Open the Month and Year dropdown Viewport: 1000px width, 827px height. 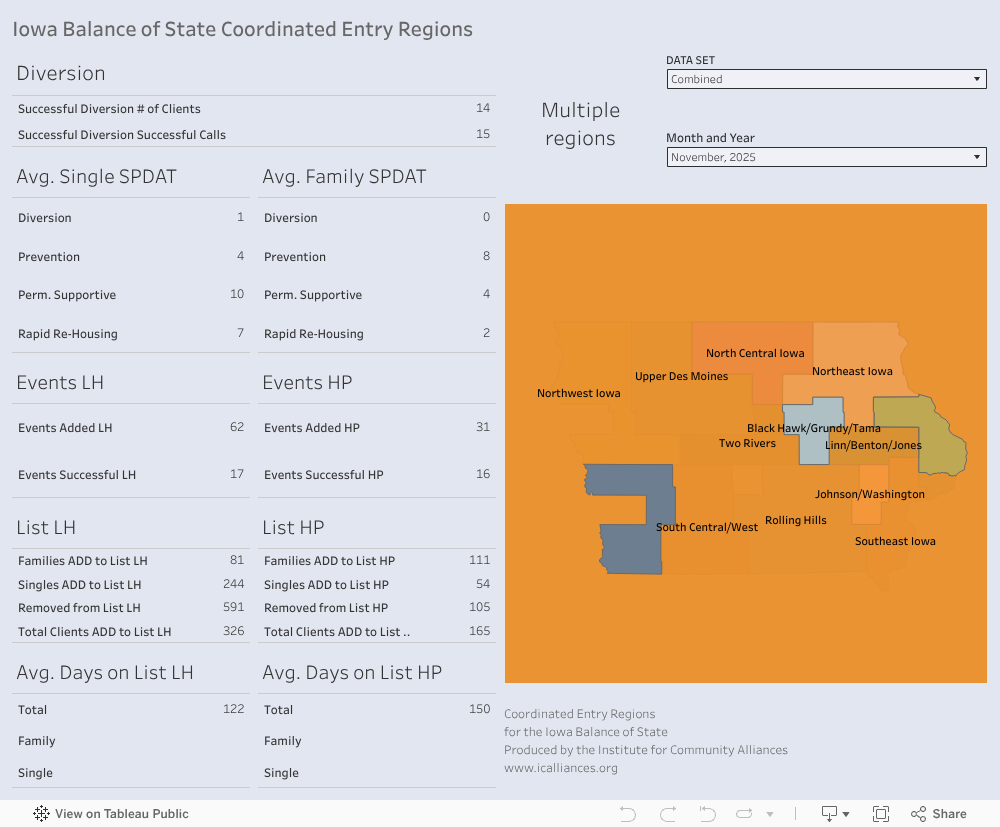coord(826,157)
